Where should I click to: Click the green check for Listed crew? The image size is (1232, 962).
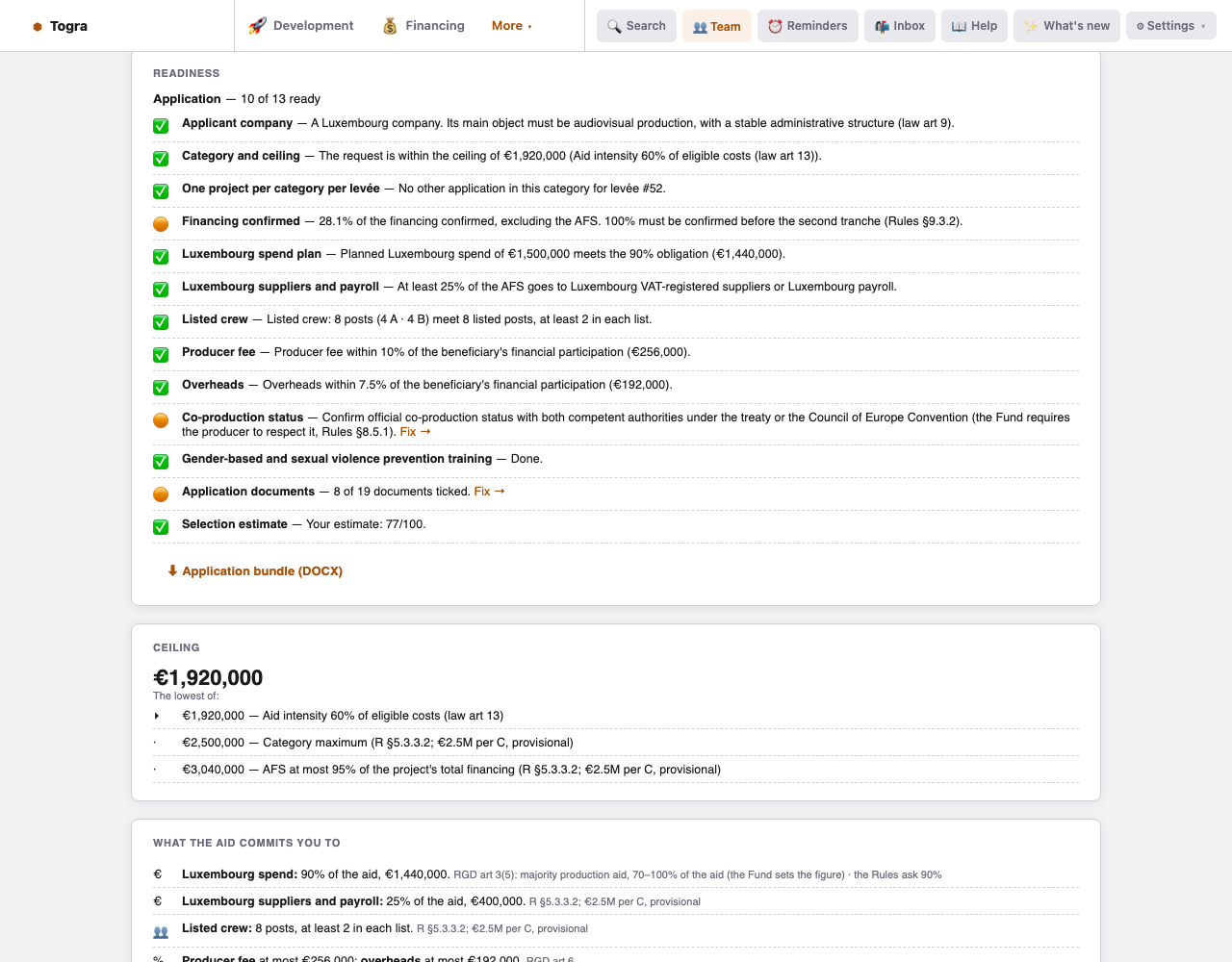(161, 321)
